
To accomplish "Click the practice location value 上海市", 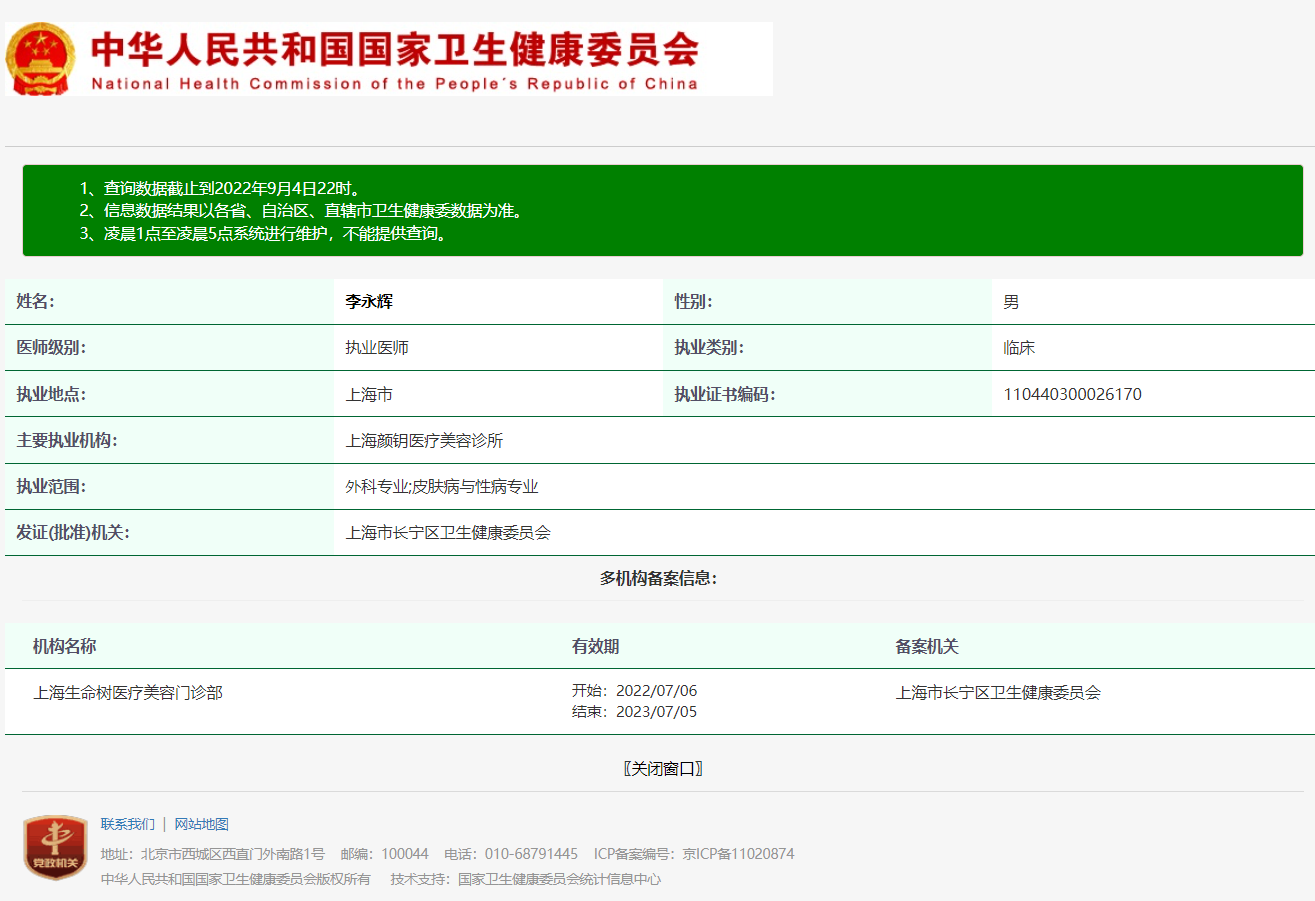I will [369, 394].
